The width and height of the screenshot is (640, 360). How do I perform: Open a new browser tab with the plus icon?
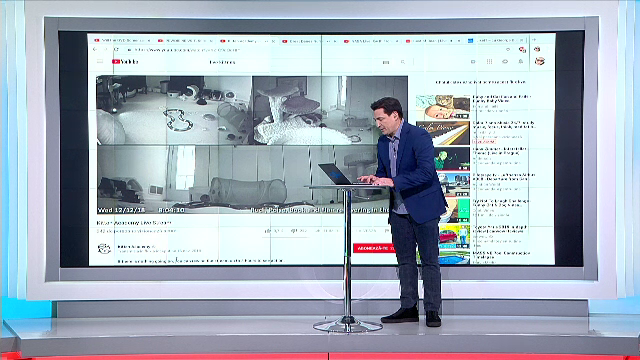[534, 40]
